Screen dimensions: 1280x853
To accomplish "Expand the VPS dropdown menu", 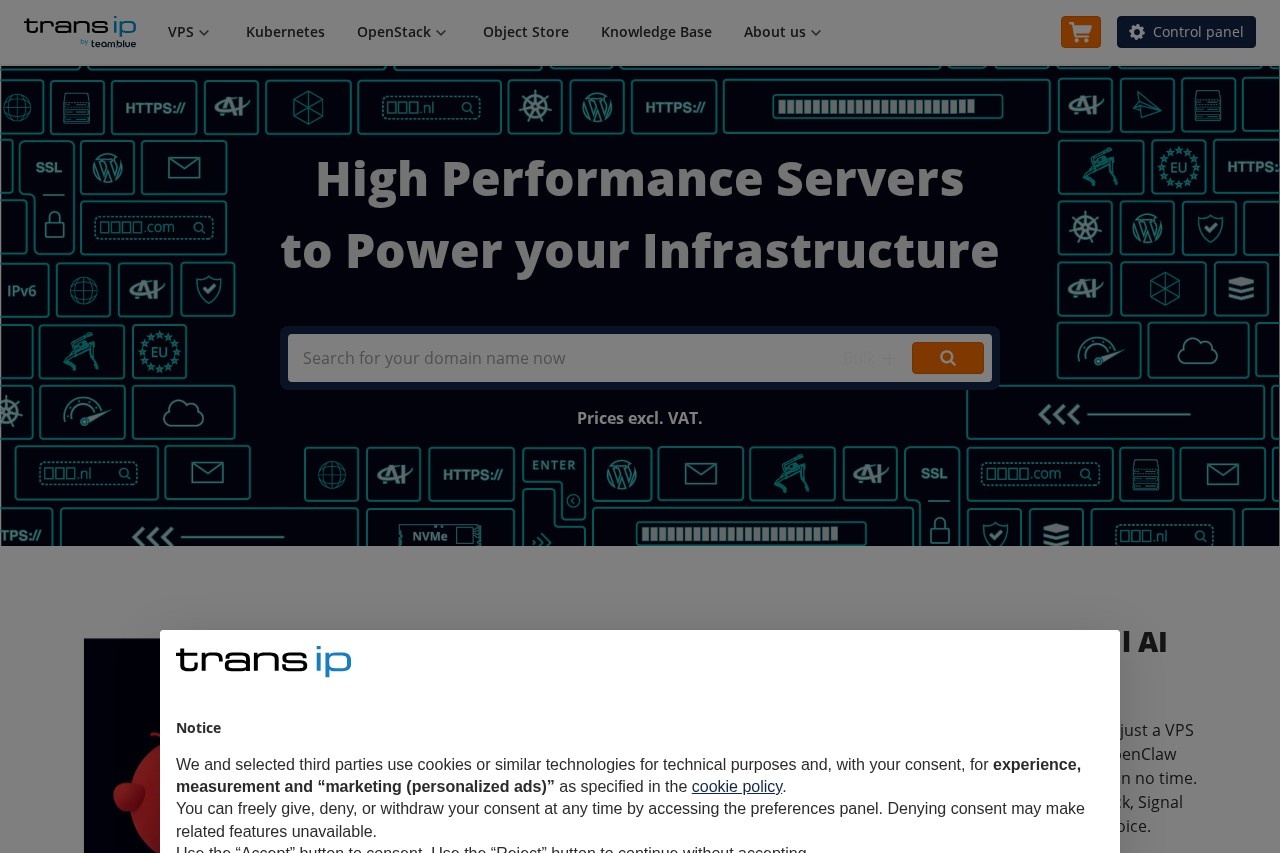I will (189, 32).
